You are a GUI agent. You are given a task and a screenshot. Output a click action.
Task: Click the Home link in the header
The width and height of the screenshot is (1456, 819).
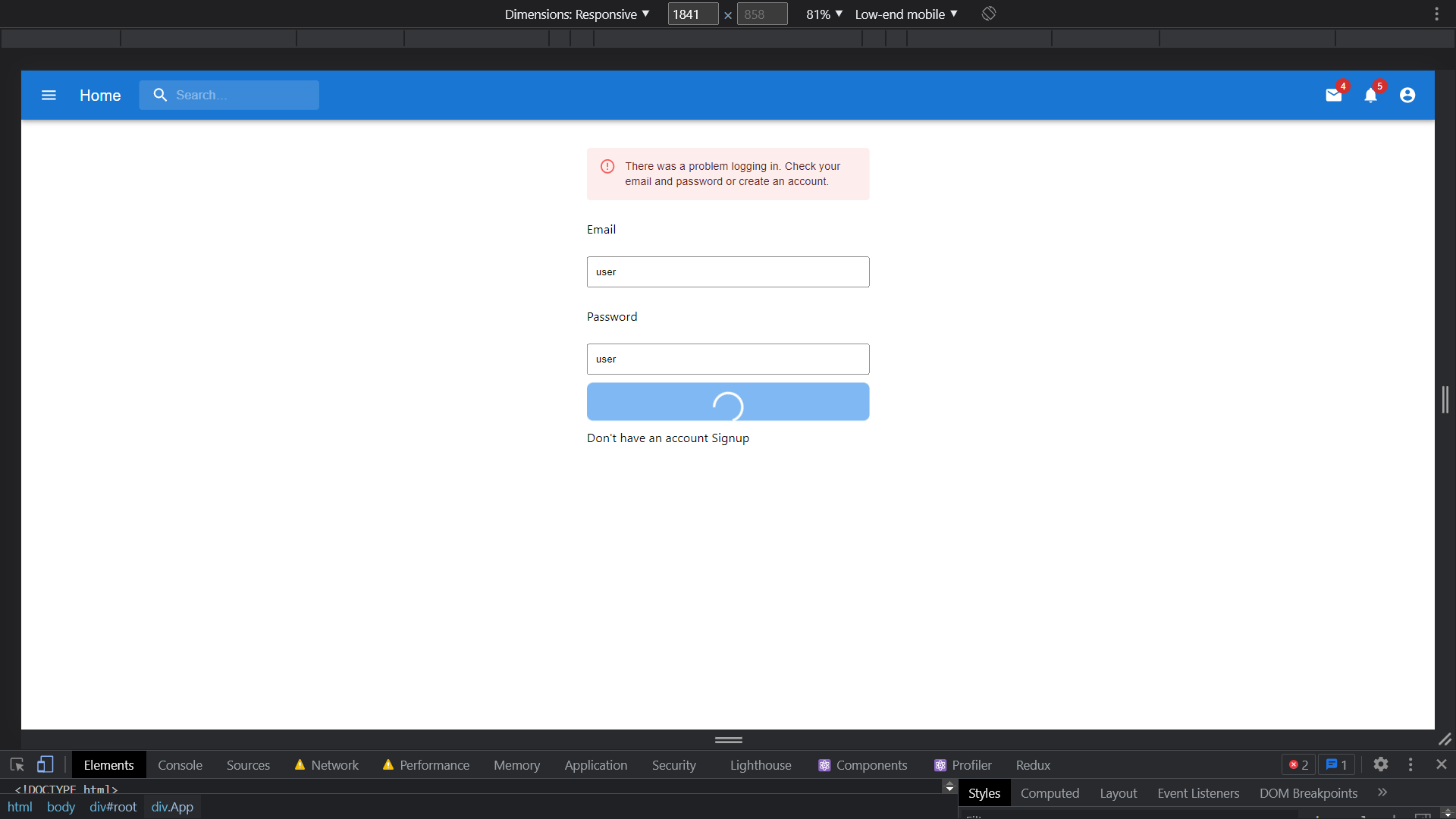[99, 95]
